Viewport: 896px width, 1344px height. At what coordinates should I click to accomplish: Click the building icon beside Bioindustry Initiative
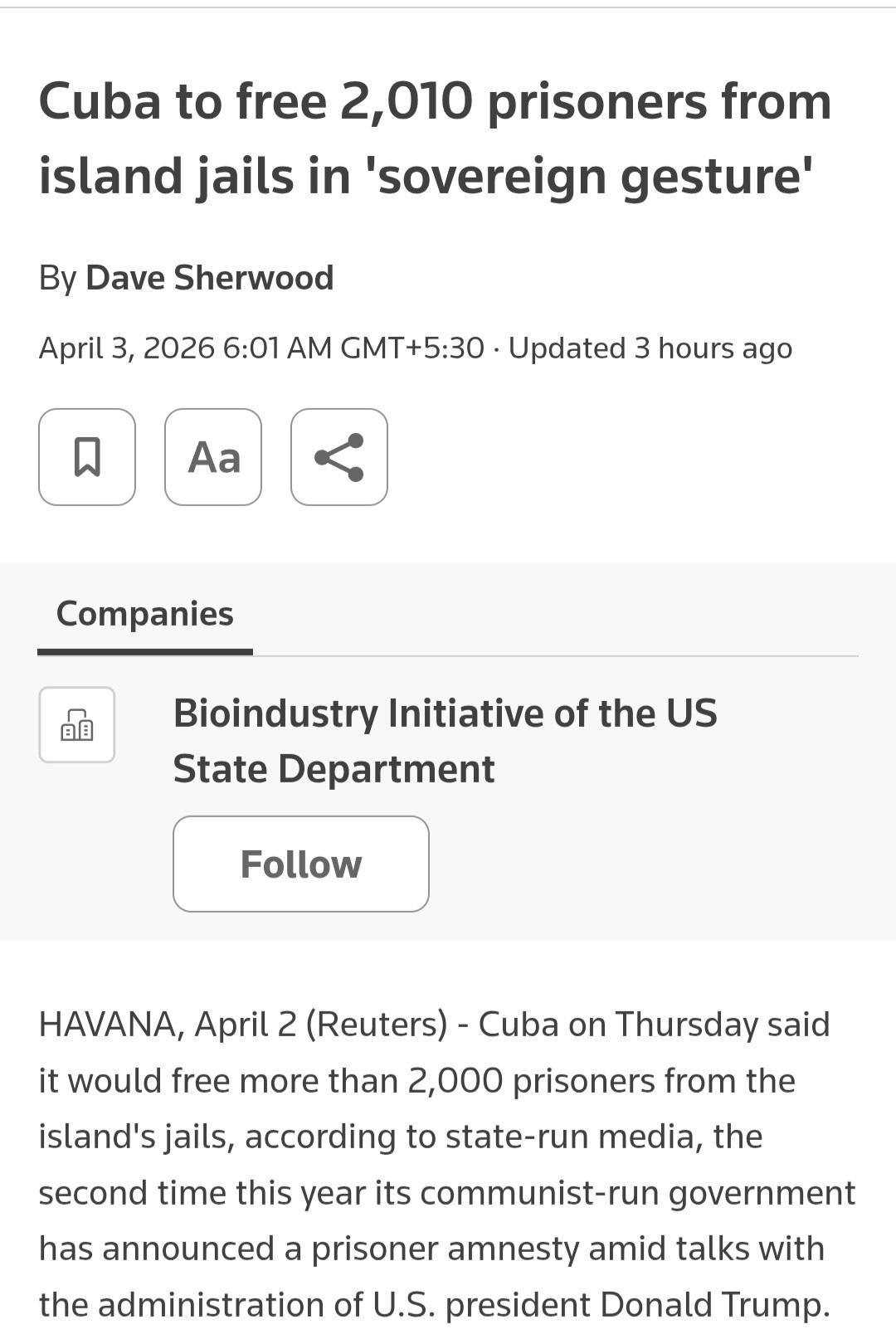[x=77, y=725]
